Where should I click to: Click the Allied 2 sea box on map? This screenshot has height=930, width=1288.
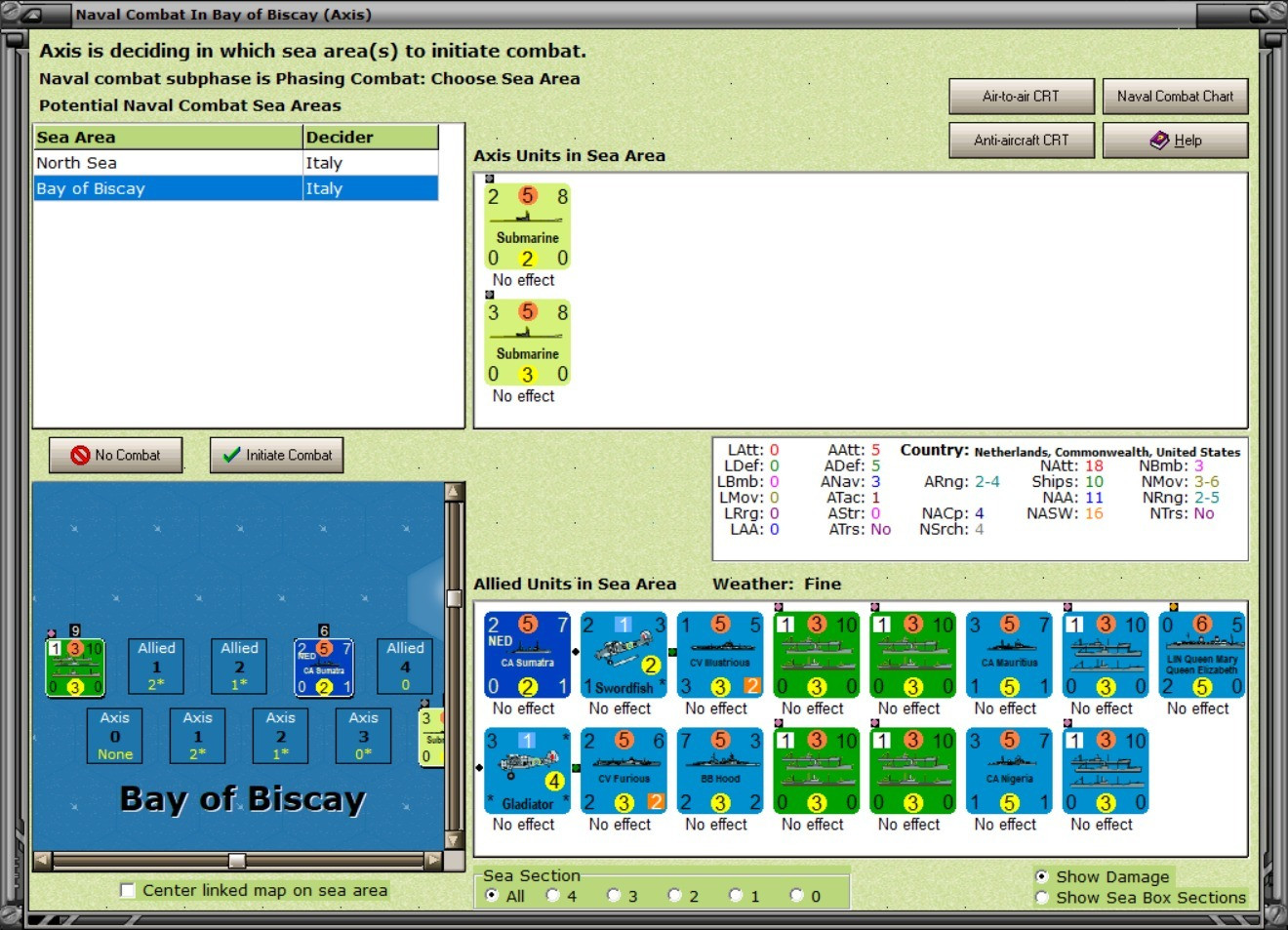coord(239,667)
